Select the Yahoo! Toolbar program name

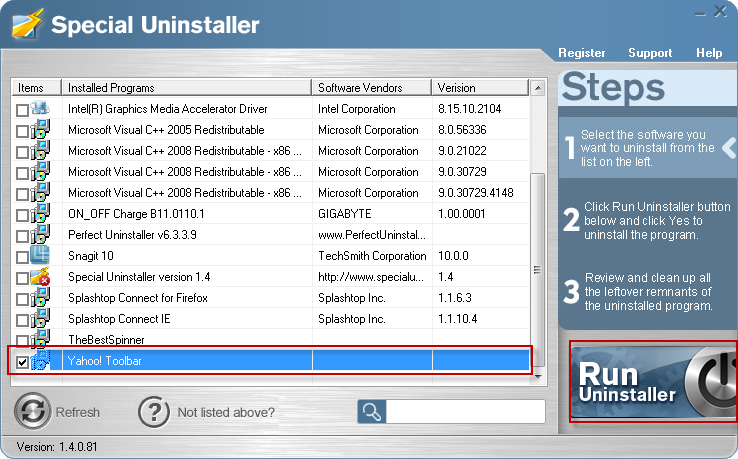pyautogui.click(x=104, y=361)
